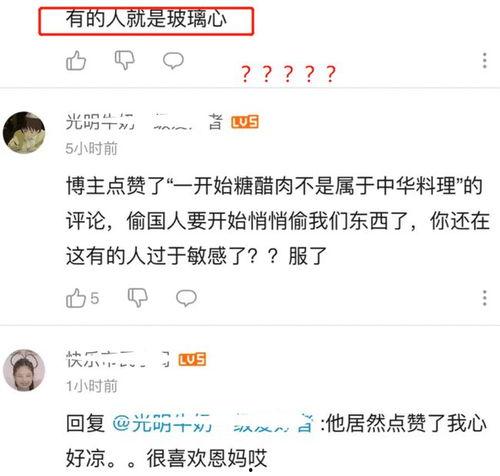Viewport: 500px width, 476px height.
Task: Dislike the 玻璃心 comment with thumbs-down
Action: [124, 60]
